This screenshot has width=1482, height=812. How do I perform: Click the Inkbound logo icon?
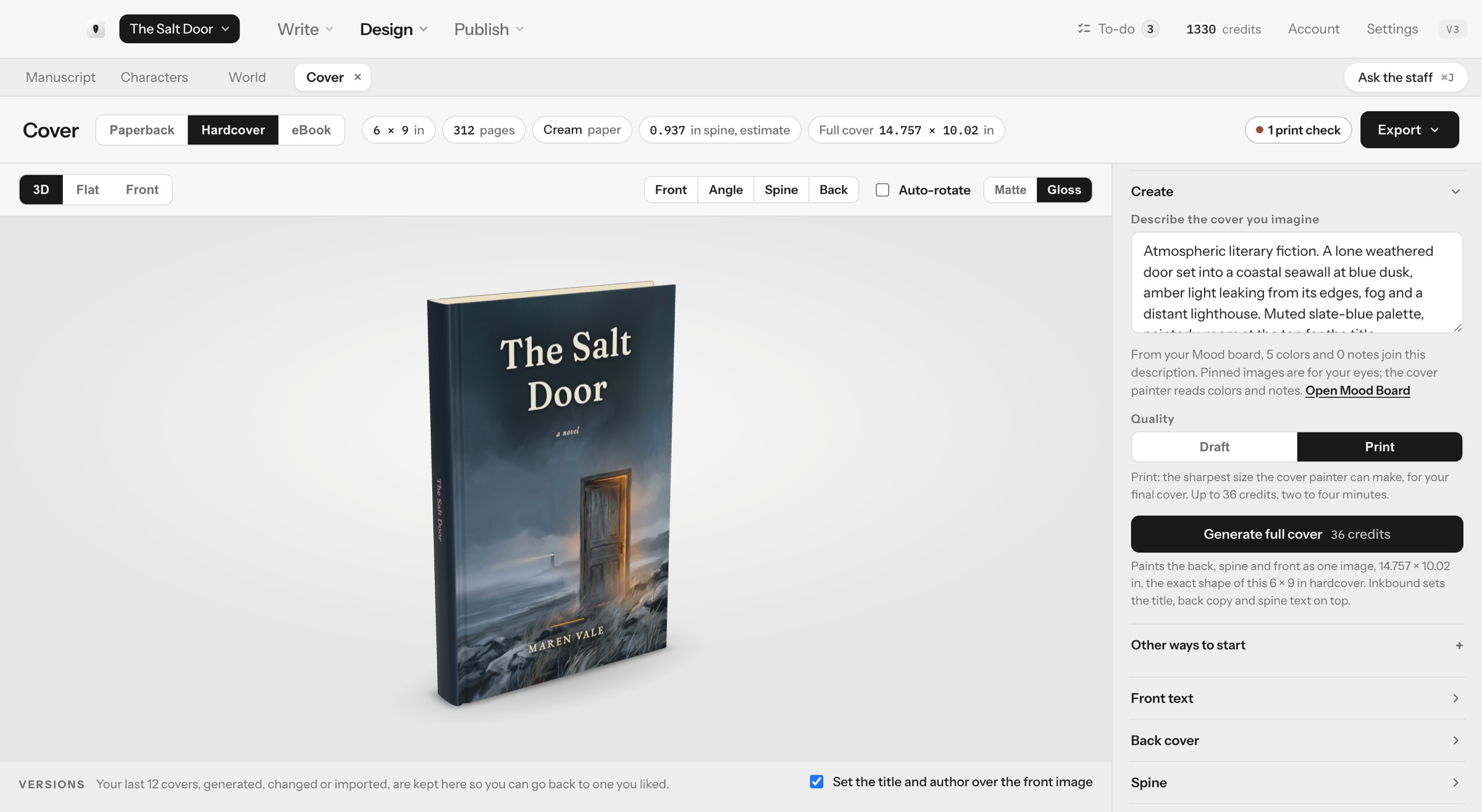pos(95,29)
